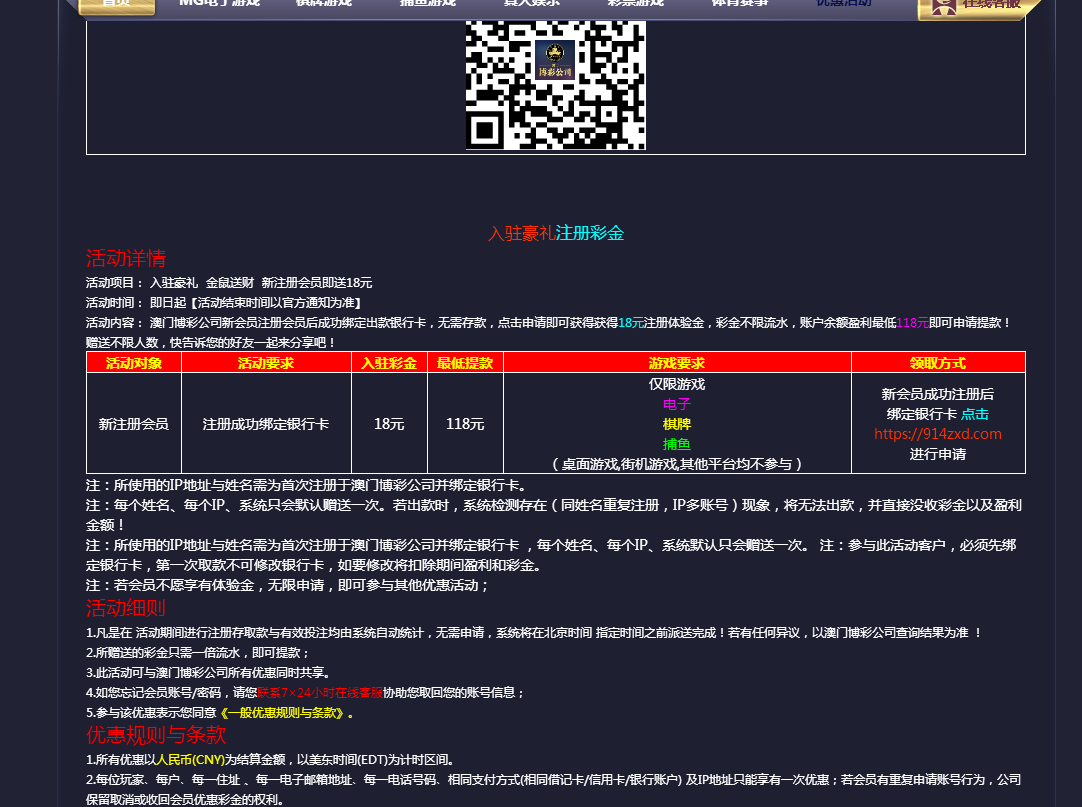Screen dimensions: 1082x807
Task: Click the 入驻豪礼注册彩金 title
Action: 555,233
